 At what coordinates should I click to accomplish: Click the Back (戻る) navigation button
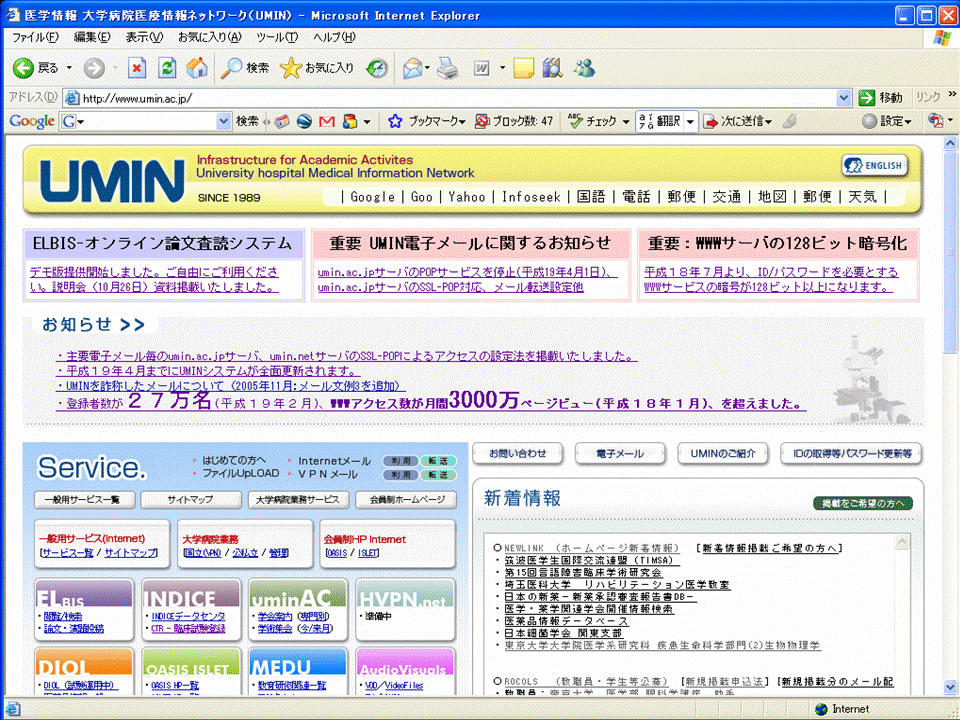[38, 68]
